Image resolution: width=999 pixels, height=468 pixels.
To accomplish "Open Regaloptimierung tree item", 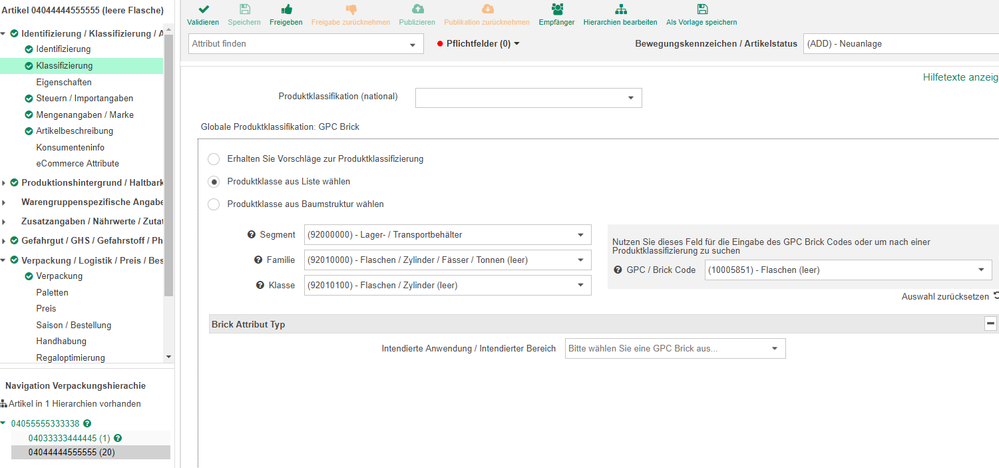I will coord(71,358).
